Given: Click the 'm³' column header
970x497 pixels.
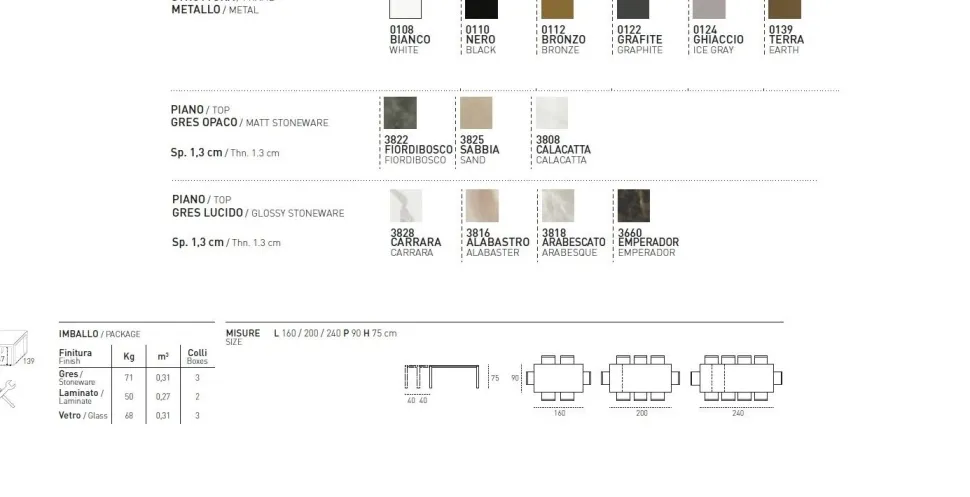Looking at the screenshot, I should [163, 357].
